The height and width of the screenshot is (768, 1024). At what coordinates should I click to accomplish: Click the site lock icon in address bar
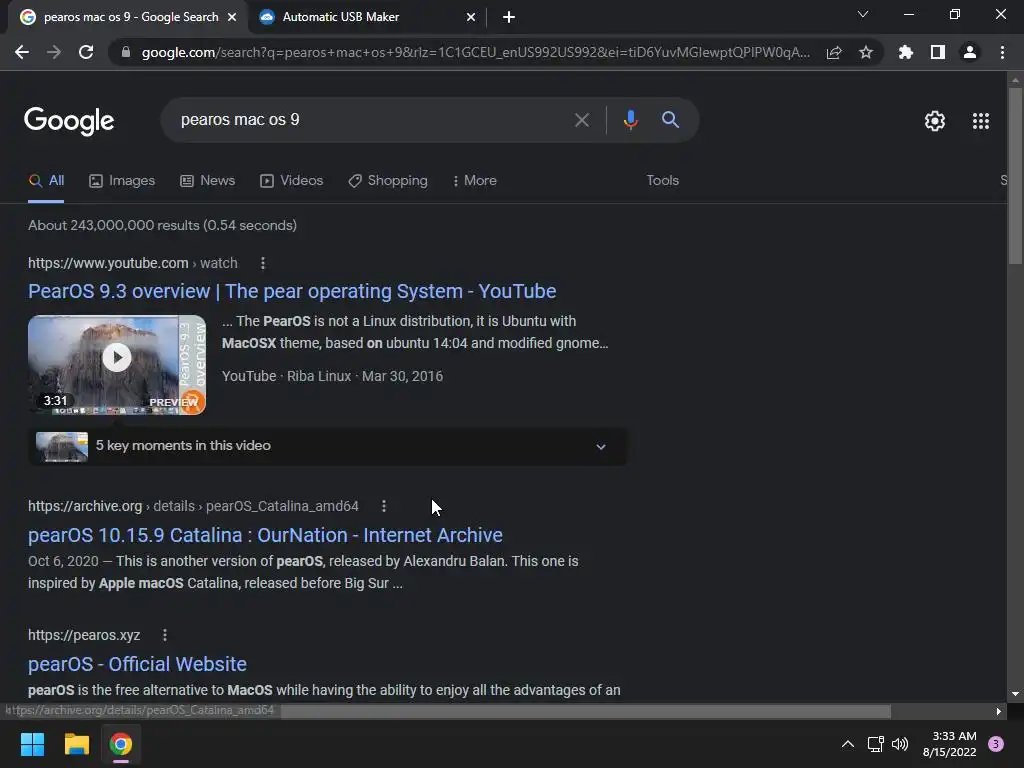click(x=126, y=52)
